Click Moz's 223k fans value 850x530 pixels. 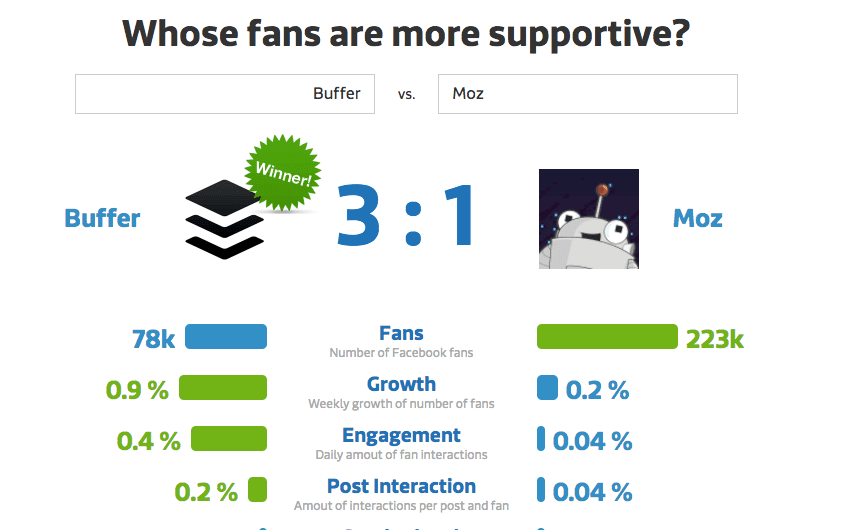(714, 339)
